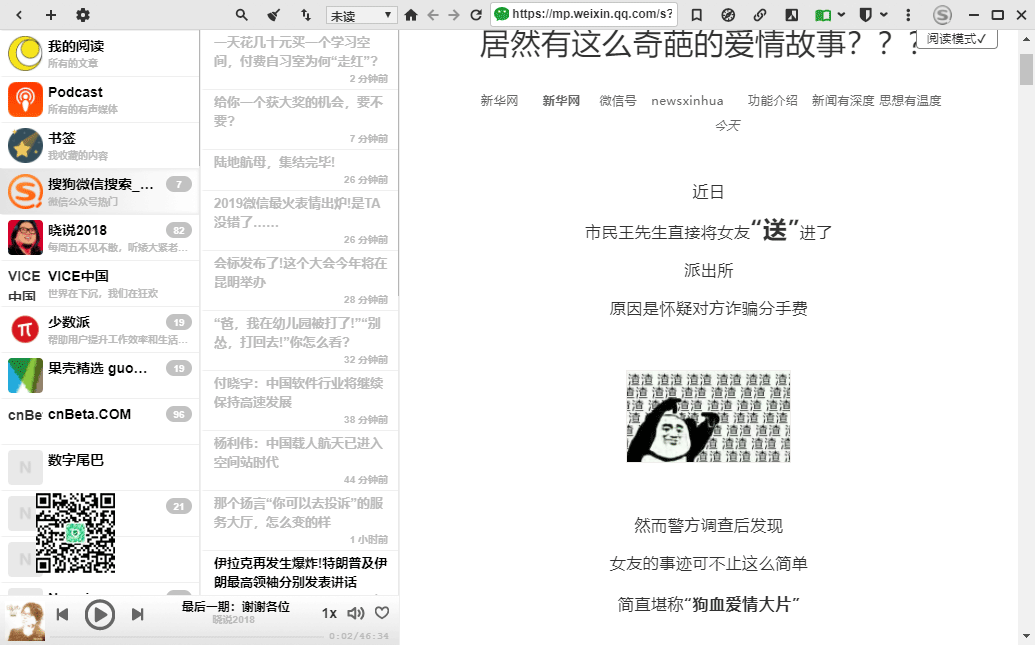The height and width of the screenshot is (645, 1035).
Task: Click the sort order arrows icon
Action: click(x=306, y=15)
